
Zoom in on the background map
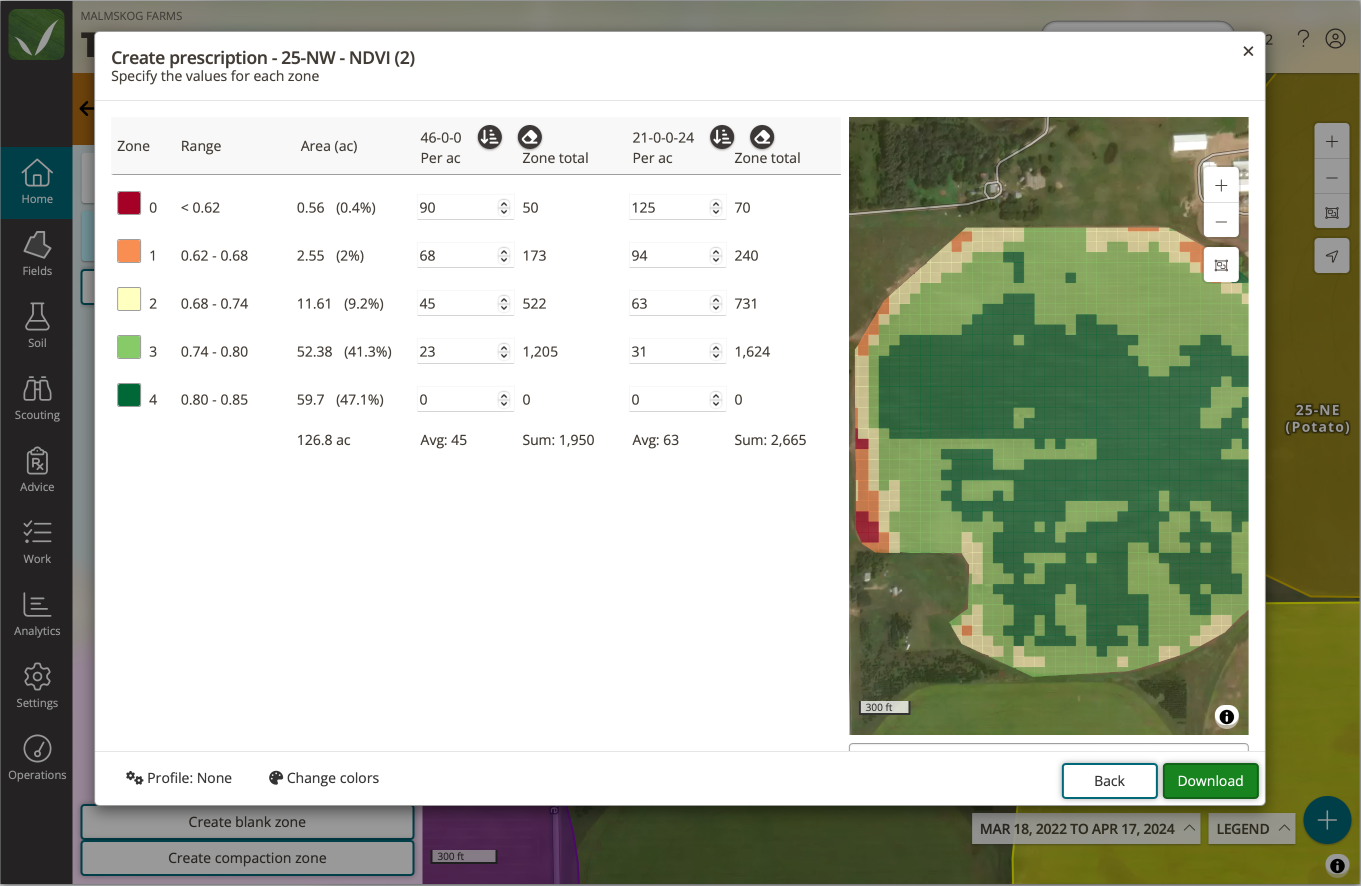1331,142
